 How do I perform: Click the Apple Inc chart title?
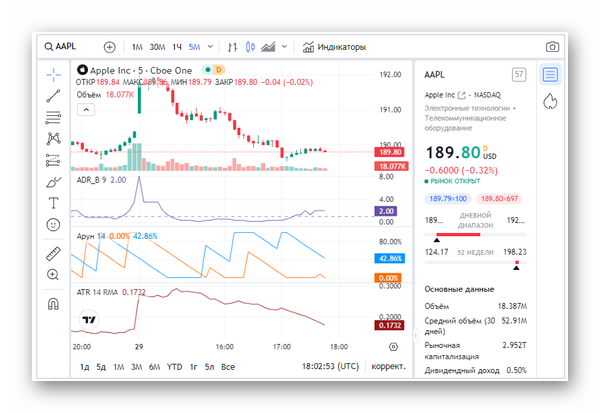pos(140,70)
